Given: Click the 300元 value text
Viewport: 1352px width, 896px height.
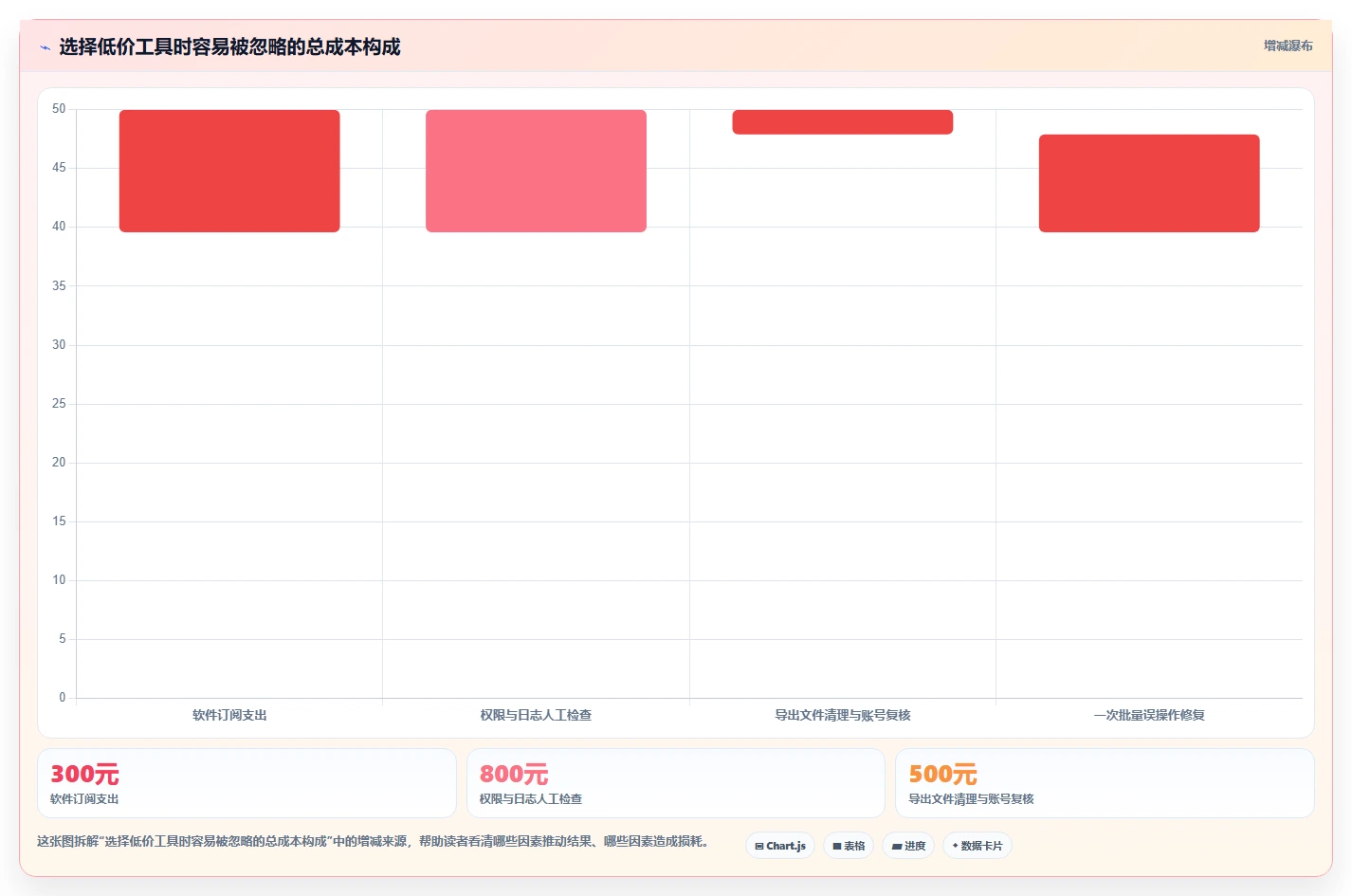Looking at the screenshot, I should pos(84,775).
